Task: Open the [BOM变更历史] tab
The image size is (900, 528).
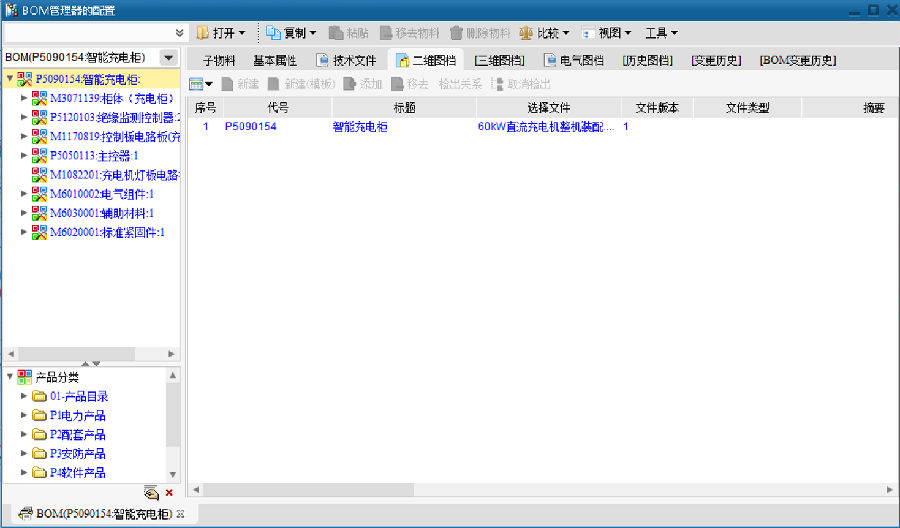Action: (x=798, y=60)
